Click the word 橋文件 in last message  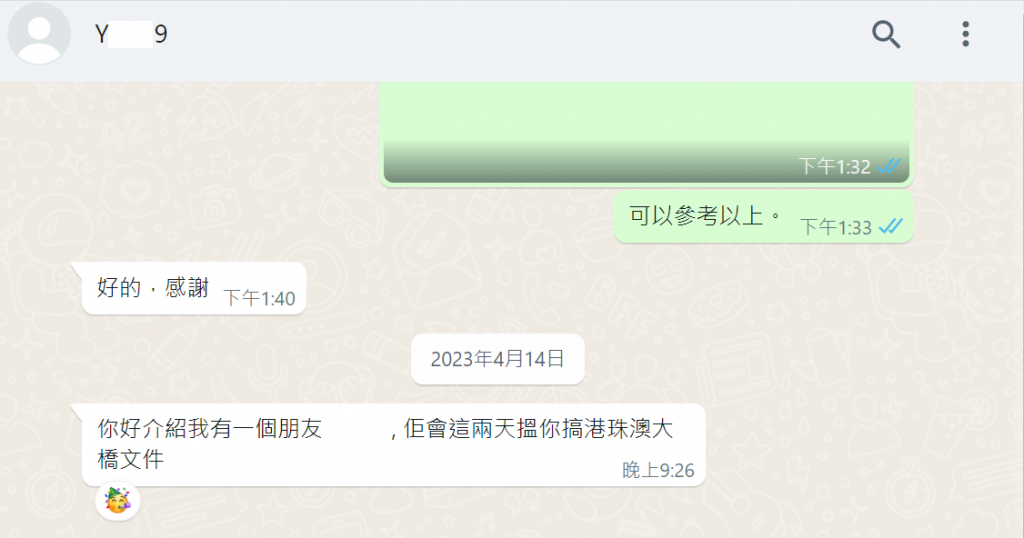[131, 459]
